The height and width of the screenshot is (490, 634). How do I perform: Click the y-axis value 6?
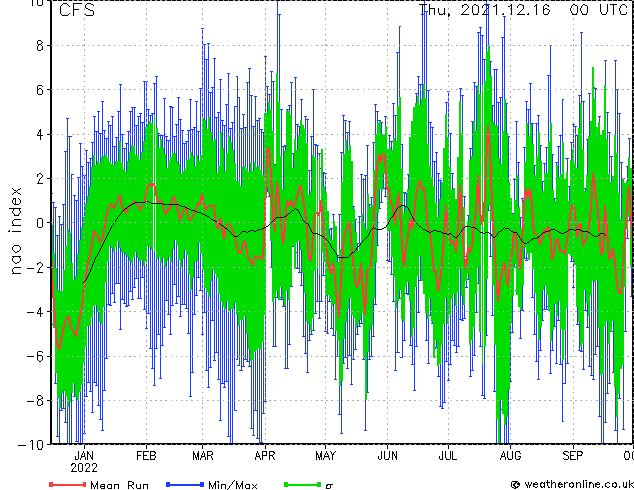pyautogui.click(x=40, y=90)
